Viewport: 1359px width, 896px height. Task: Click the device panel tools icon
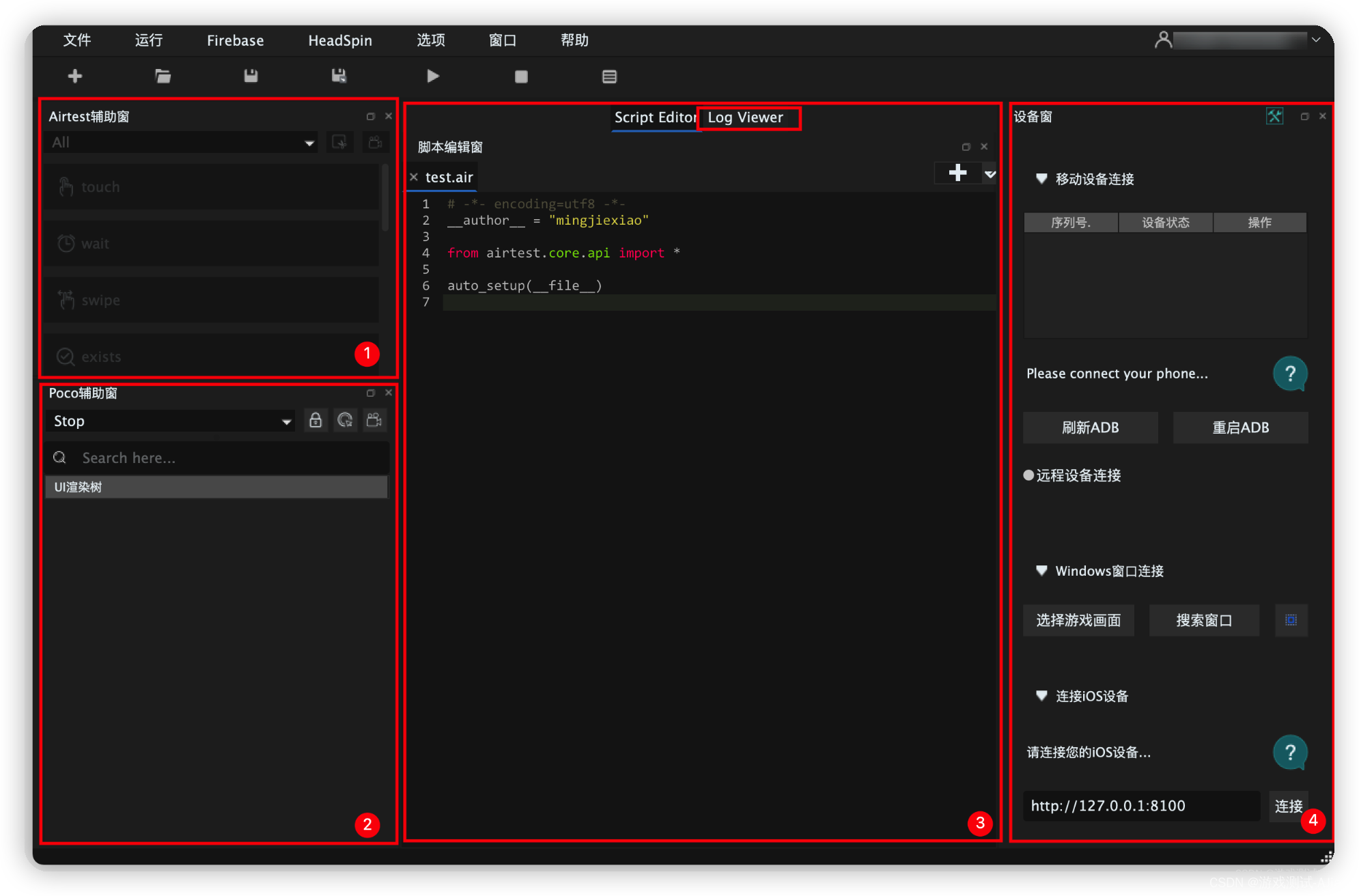(1274, 116)
